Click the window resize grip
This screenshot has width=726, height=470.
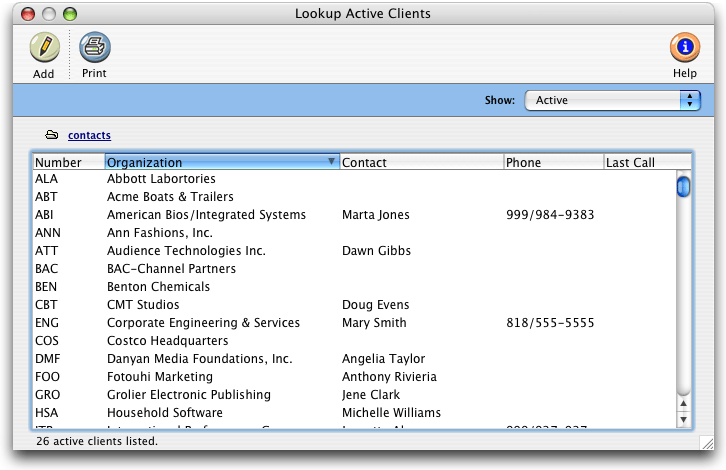click(707, 443)
